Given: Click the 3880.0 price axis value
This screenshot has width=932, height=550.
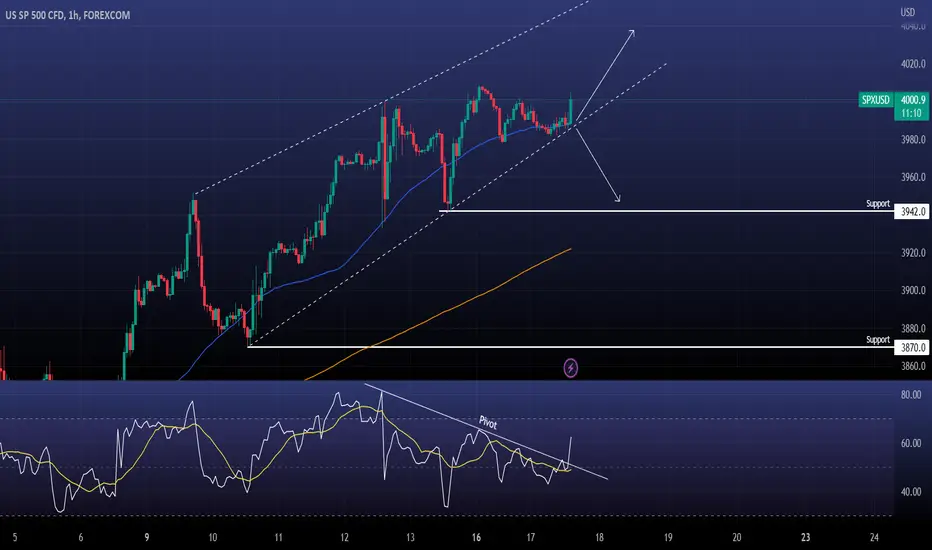Looking at the screenshot, I should click(x=913, y=328).
